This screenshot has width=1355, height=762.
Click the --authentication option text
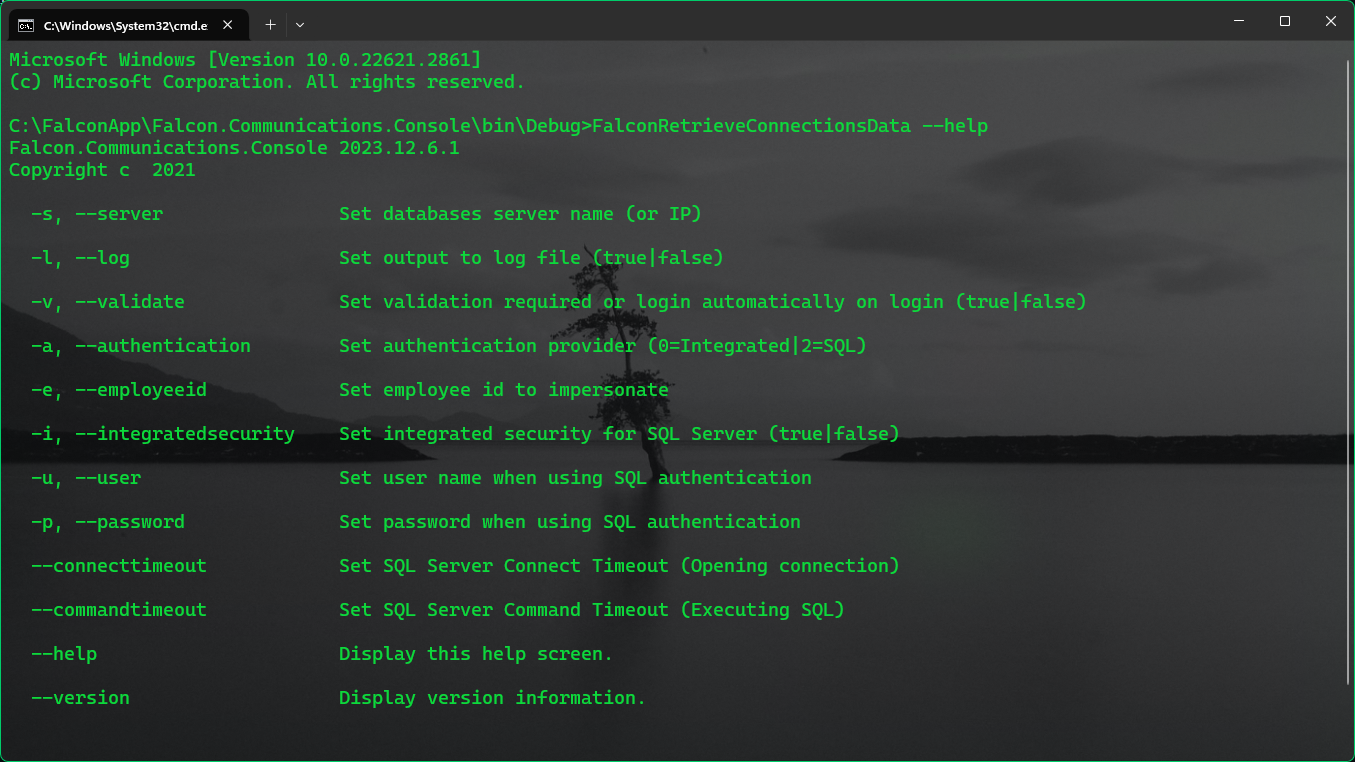pyautogui.click(x=163, y=346)
